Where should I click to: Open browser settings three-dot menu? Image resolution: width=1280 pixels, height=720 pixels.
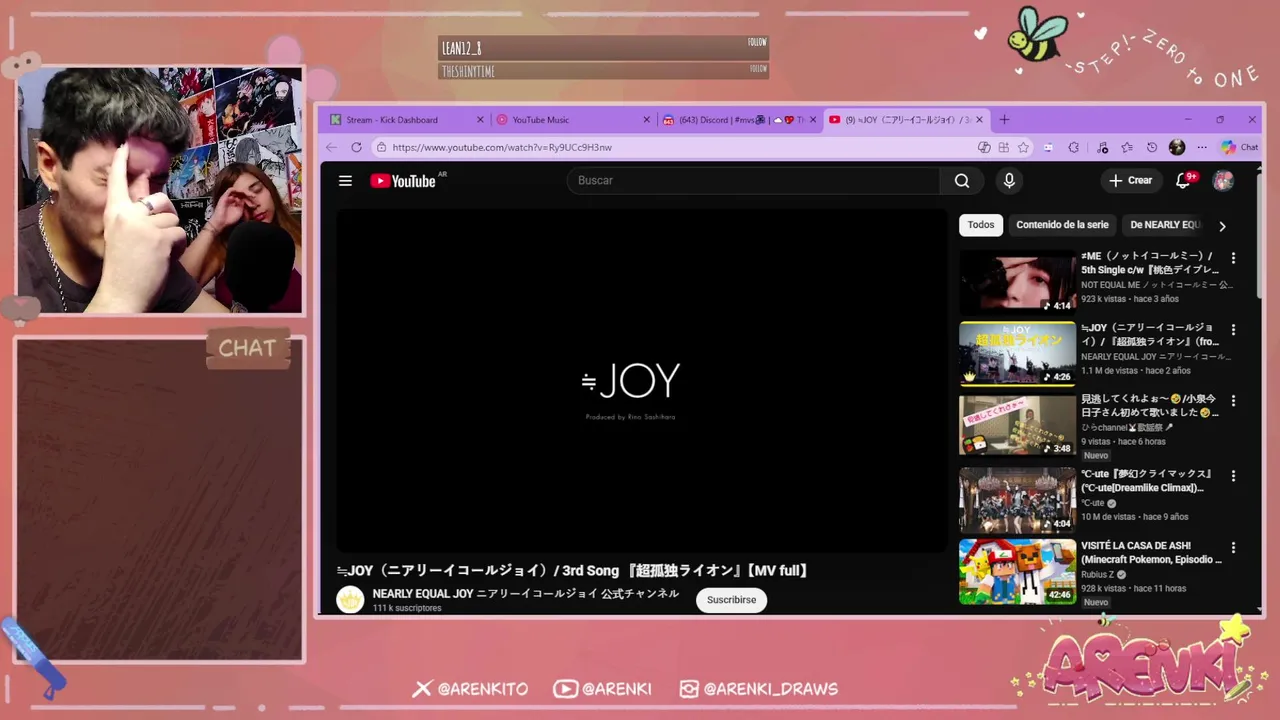point(1202,147)
